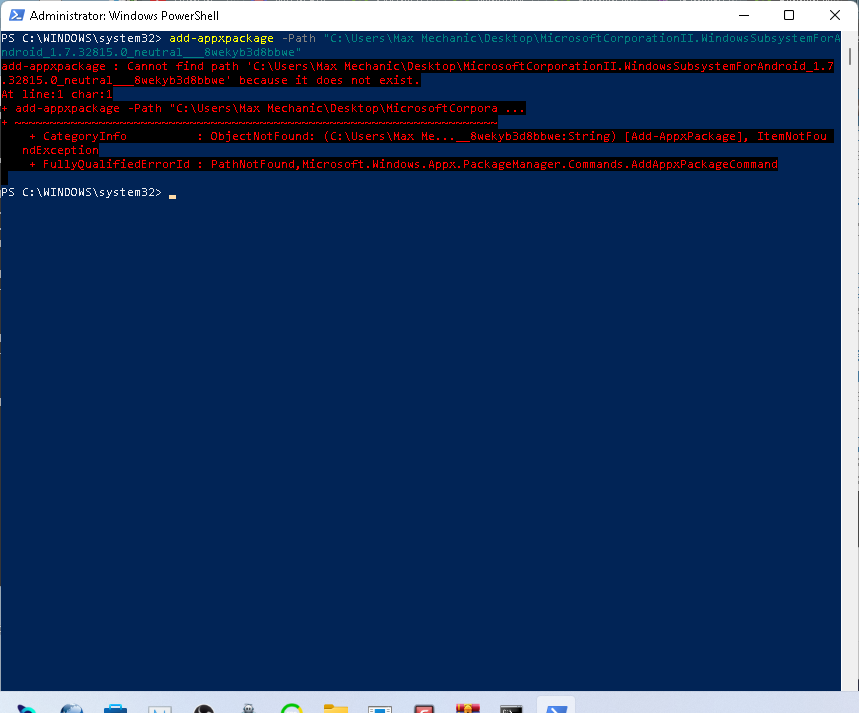This screenshot has height=713, width=859.
Task: Click the 'Administrator: Windows PowerShell' window title
Action: pos(124,15)
